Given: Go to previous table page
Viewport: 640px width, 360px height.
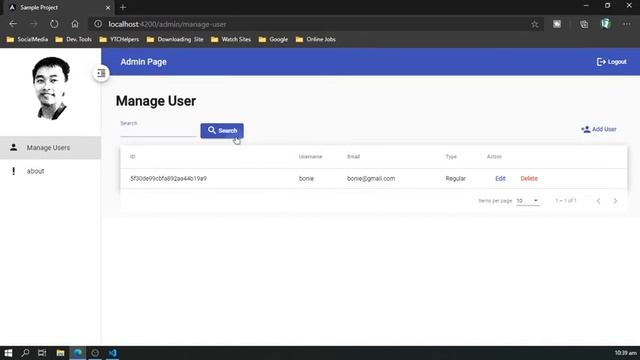Looking at the screenshot, I should point(598,201).
